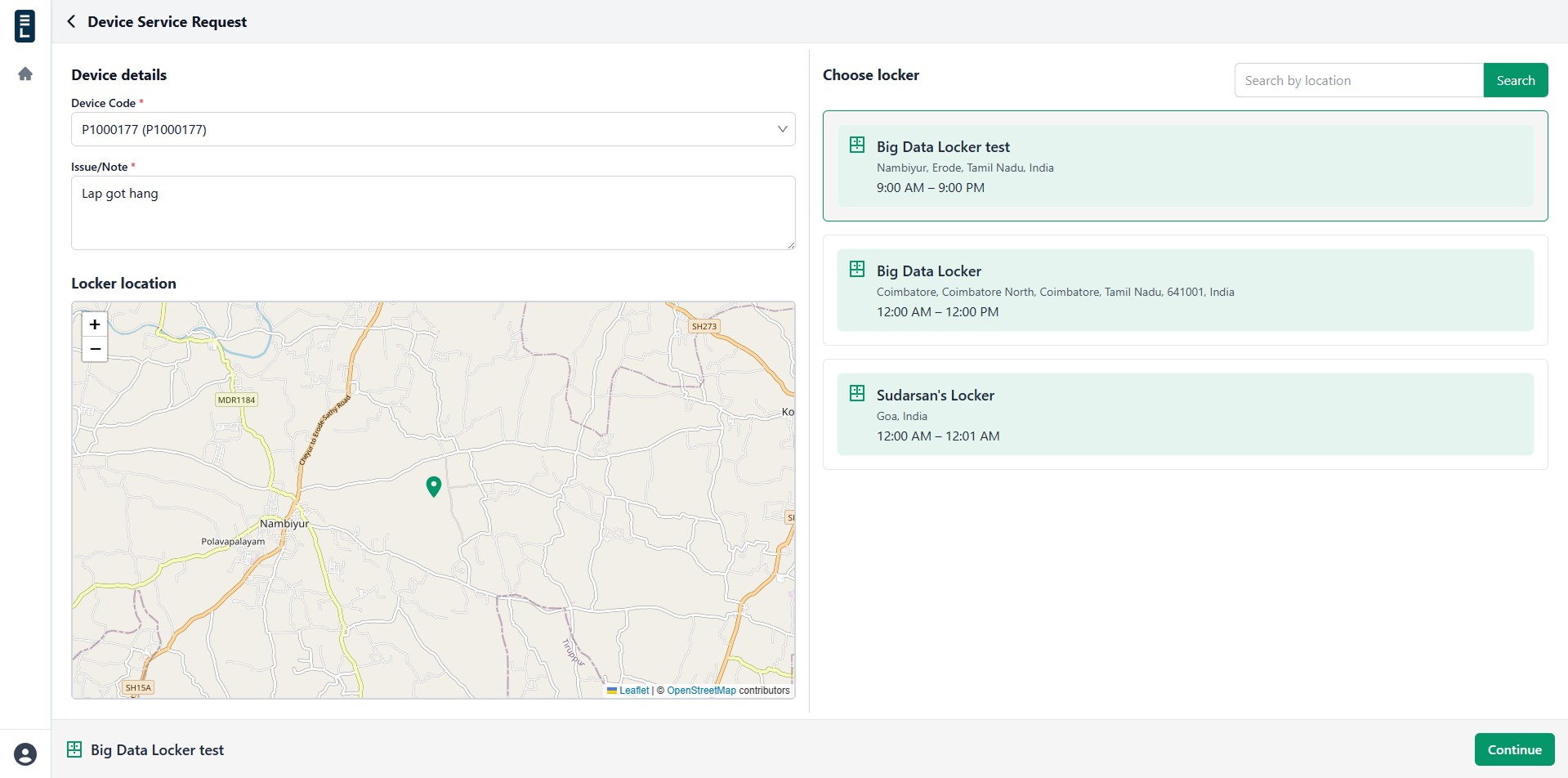Click Nambiyur, Erode, Tamil Nadu address text
This screenshot has width=1568, height=778.
point(965,168)
